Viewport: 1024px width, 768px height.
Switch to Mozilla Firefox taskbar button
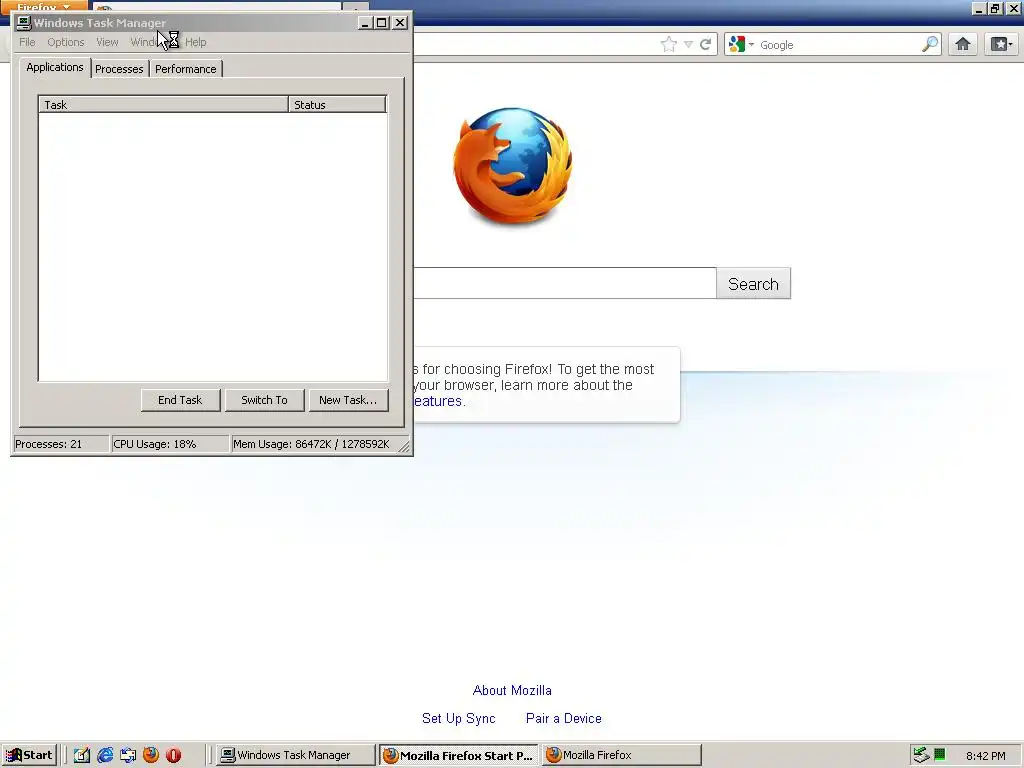pos(621,755)
